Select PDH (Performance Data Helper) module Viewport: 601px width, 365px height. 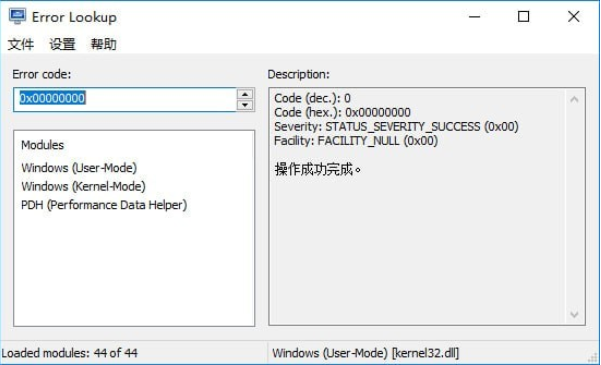pos(104,205)
